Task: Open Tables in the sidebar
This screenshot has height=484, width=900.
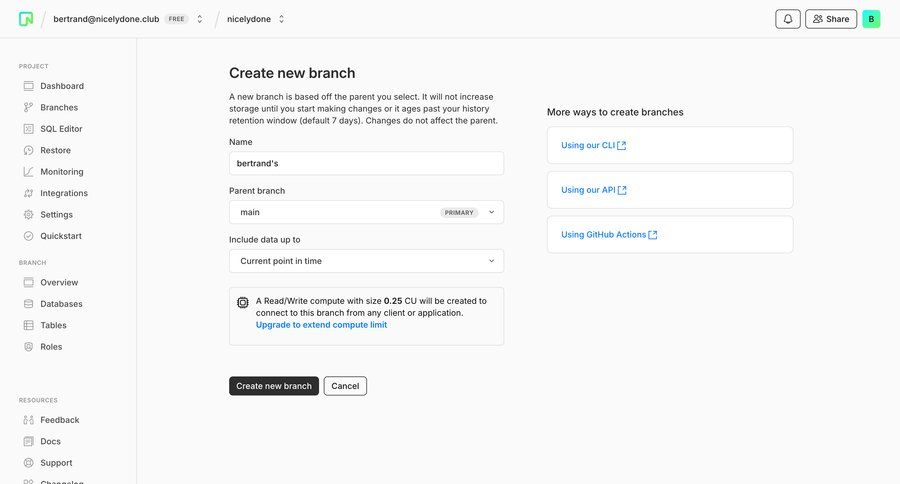Action: pyautogui.click(x=53, y=325)
